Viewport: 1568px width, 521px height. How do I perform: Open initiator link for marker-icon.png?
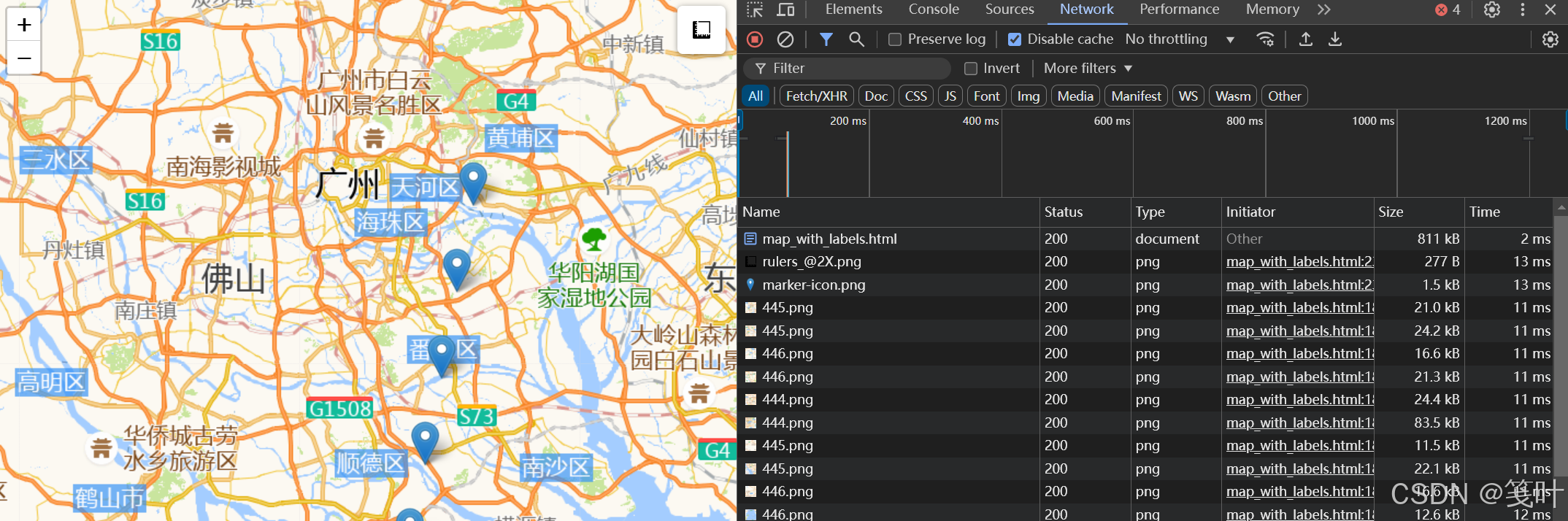(1299, 285)
